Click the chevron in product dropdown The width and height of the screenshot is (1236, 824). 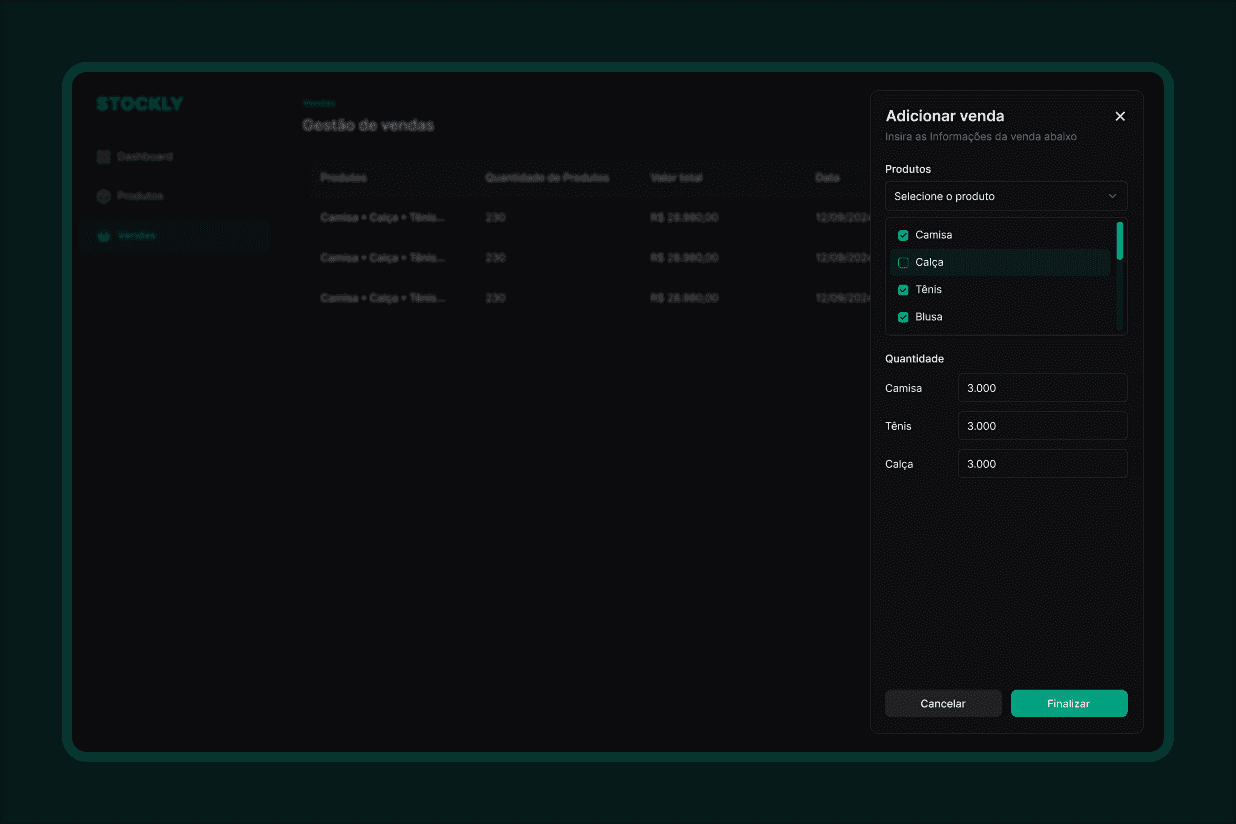1112,196
